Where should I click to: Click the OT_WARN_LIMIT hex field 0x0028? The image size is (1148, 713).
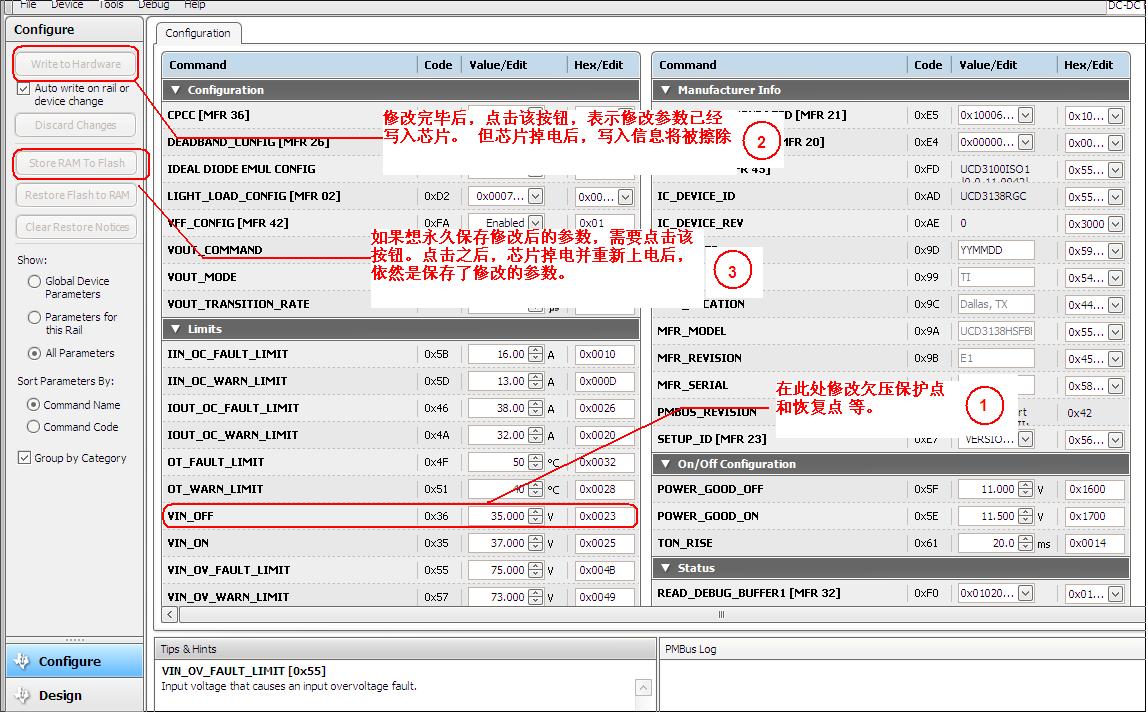click(x=604, y=489)
